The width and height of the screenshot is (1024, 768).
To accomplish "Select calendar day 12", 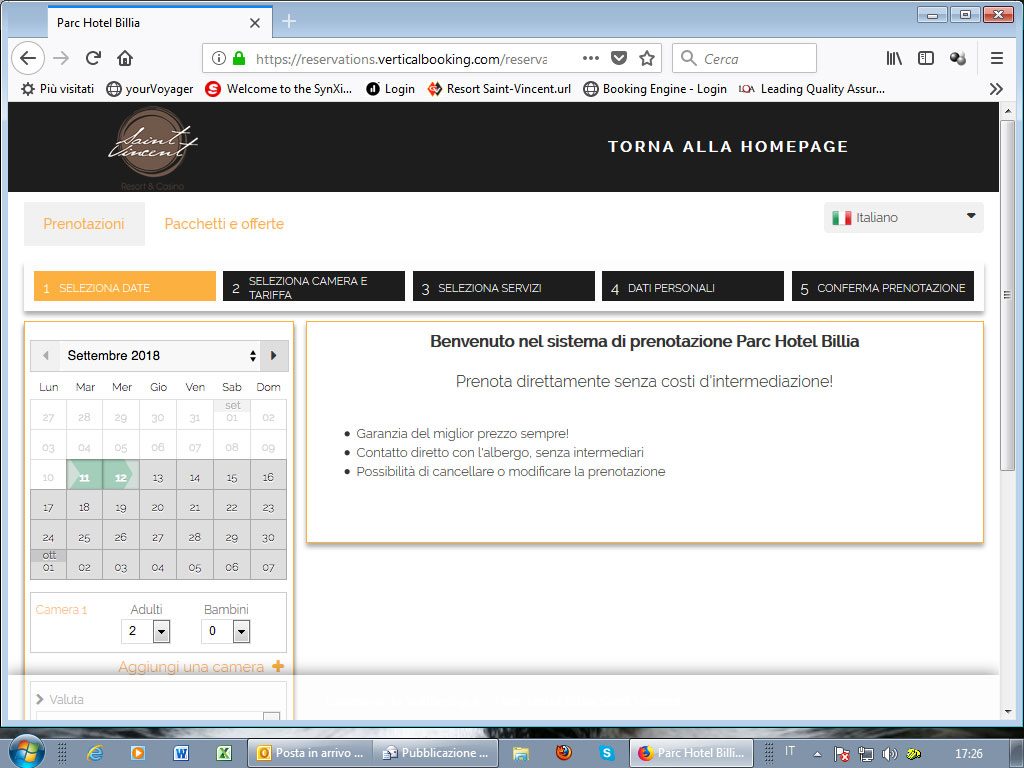I will pos(121,476).
